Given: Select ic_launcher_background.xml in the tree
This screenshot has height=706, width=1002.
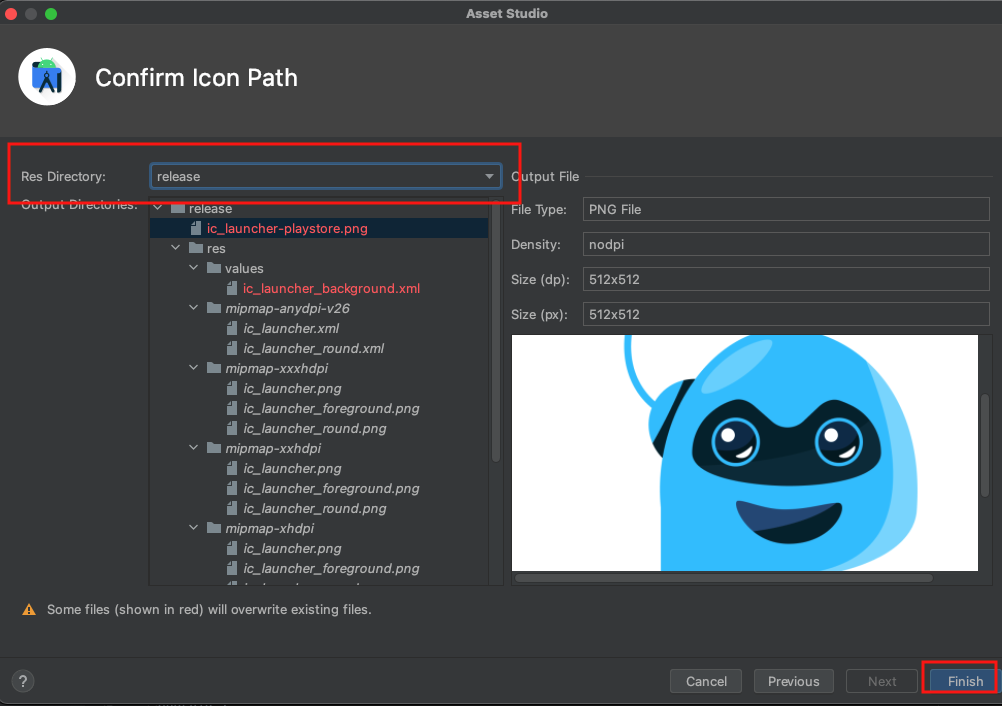Looking at the screenshot, I should click(x=331, y=289).
